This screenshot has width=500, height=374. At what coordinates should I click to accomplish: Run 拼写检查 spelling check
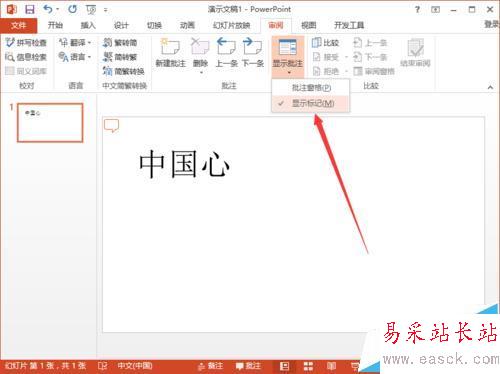pos(26,43)
